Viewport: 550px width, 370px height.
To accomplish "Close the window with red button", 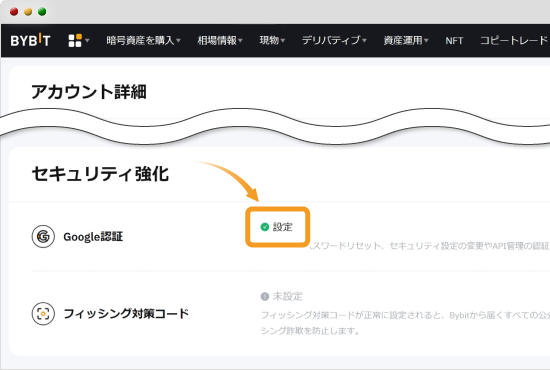I will tap(14, 12).
